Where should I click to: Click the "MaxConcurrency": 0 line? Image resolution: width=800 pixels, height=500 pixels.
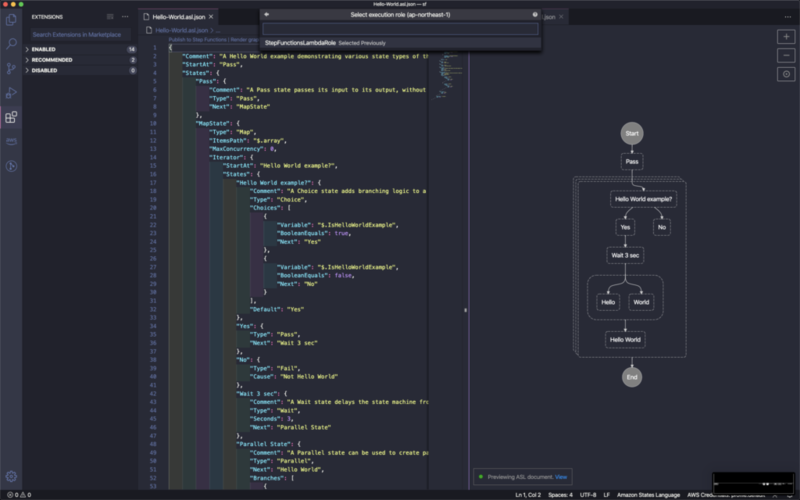[243, 149]
